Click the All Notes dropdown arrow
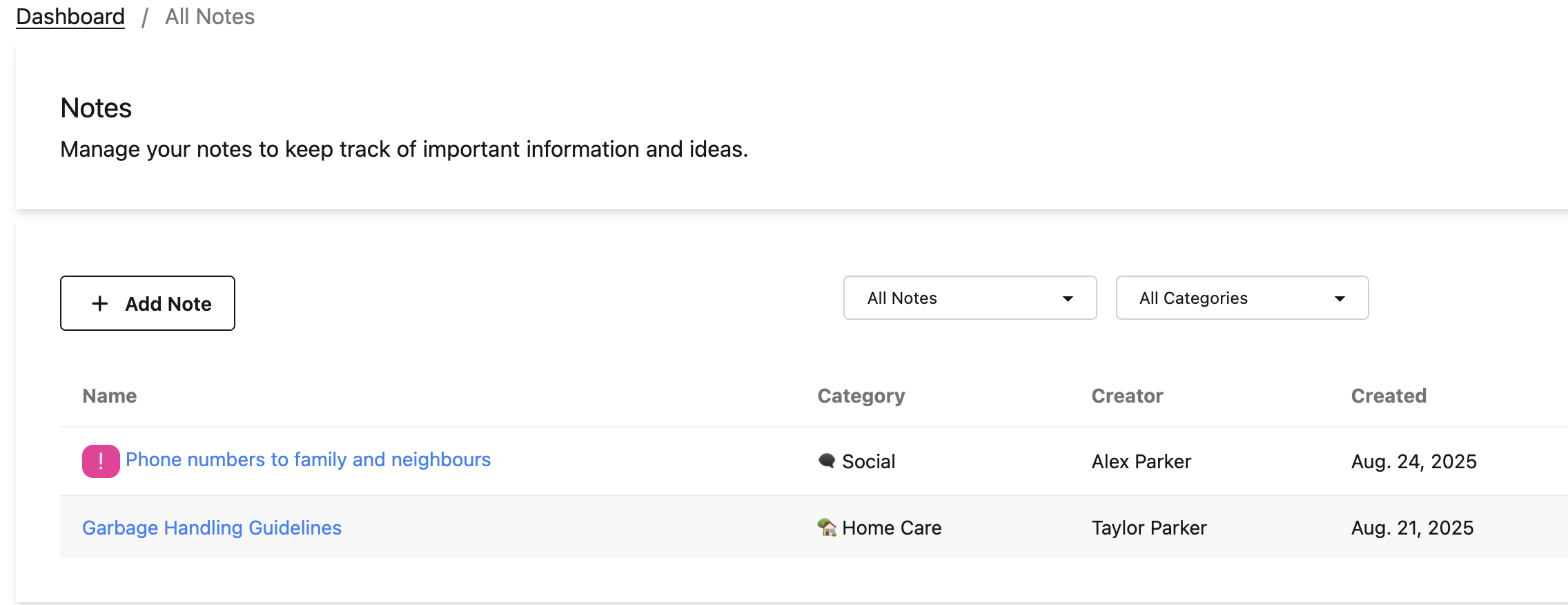Viewport: 1568px width, 605px height. [x=1068, y=299]
